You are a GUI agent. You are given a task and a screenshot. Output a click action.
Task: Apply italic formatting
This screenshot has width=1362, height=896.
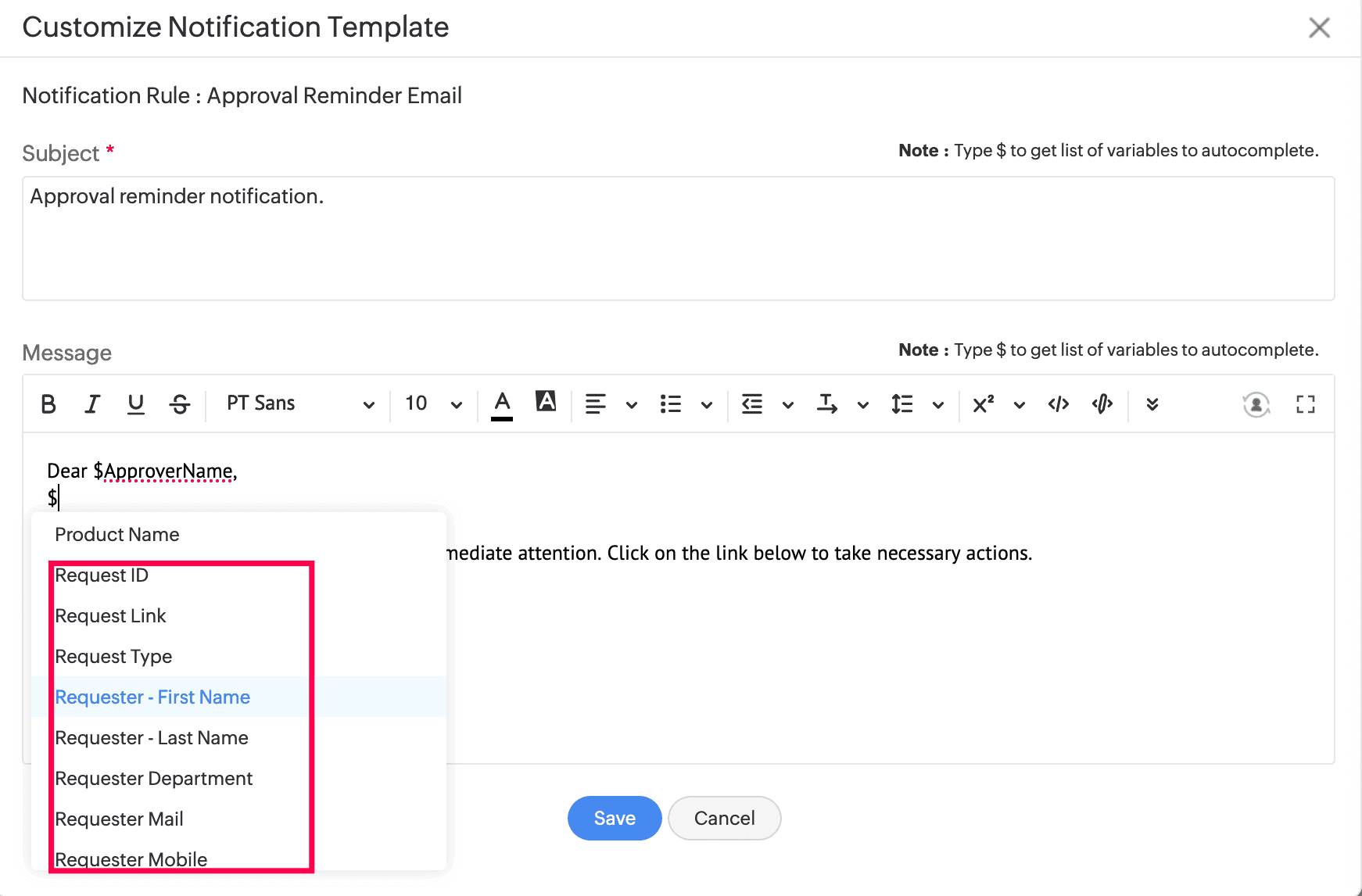(x=91, y=404)
